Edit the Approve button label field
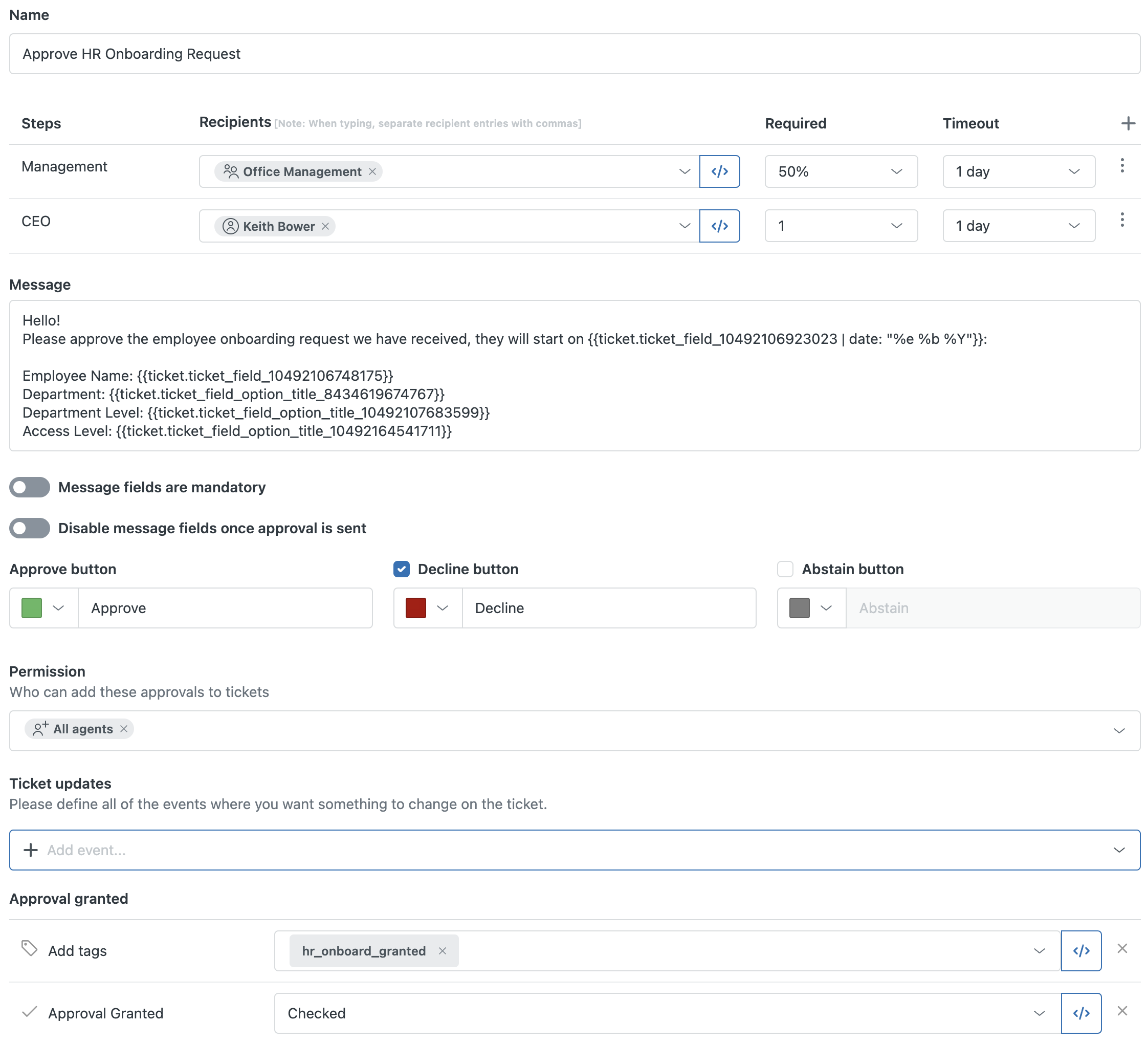1148x1044 pixels. pos(225,608)
